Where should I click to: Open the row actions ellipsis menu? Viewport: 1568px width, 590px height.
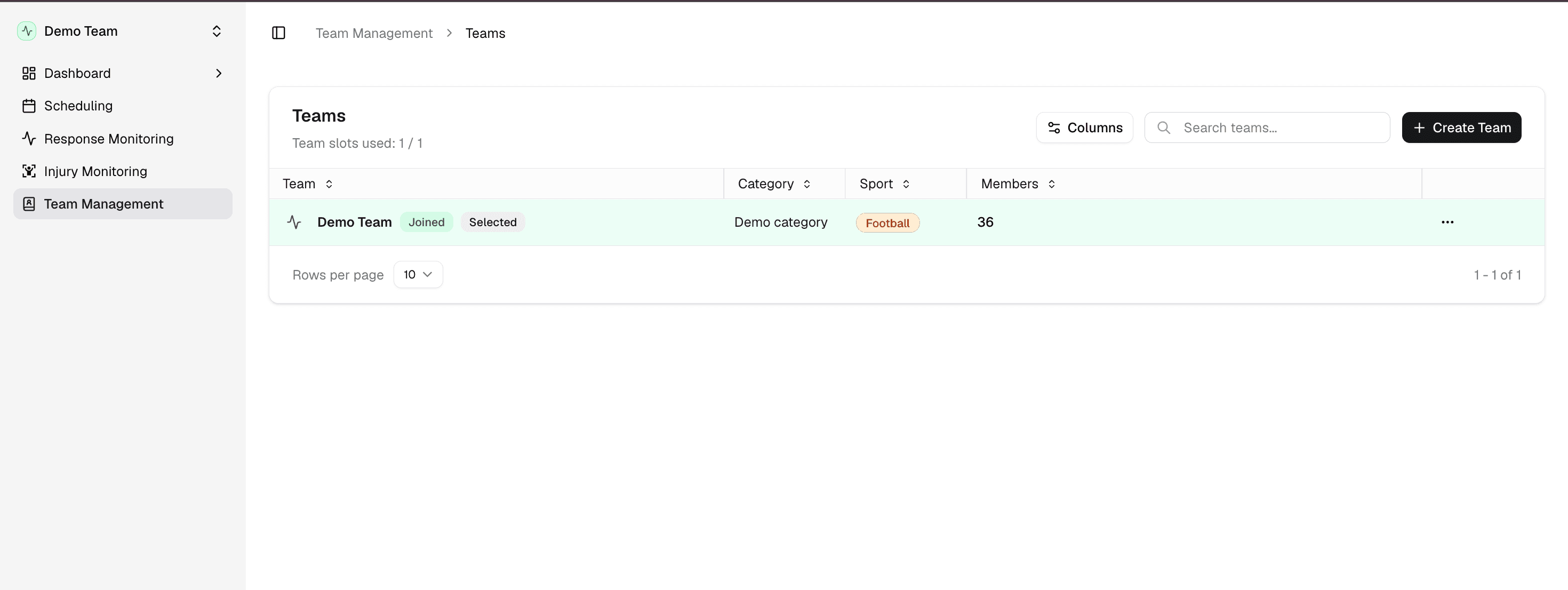click(1447, 222)
